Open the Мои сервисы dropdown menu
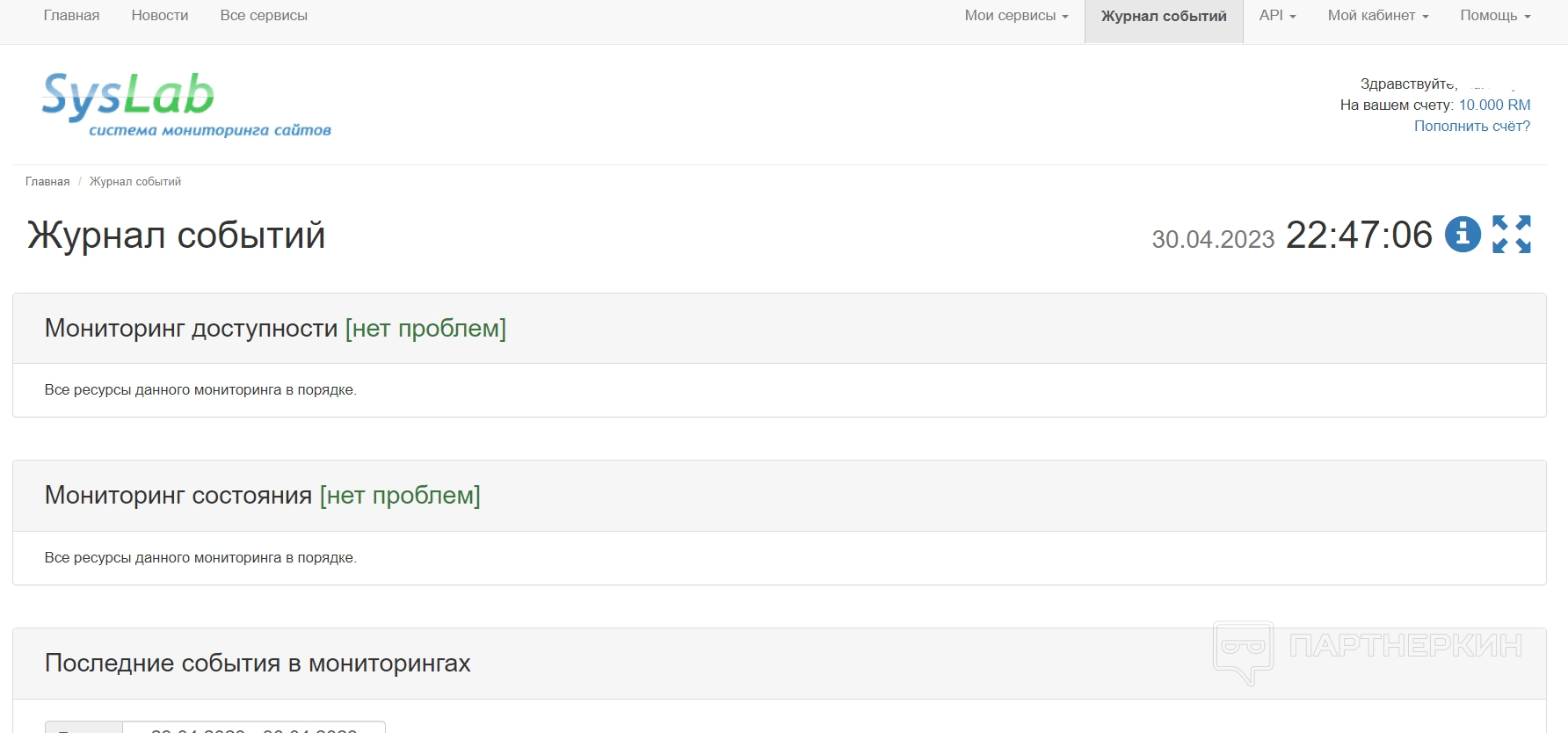Viewport: 1568px width, 733px height. [x=1016, y=16]
